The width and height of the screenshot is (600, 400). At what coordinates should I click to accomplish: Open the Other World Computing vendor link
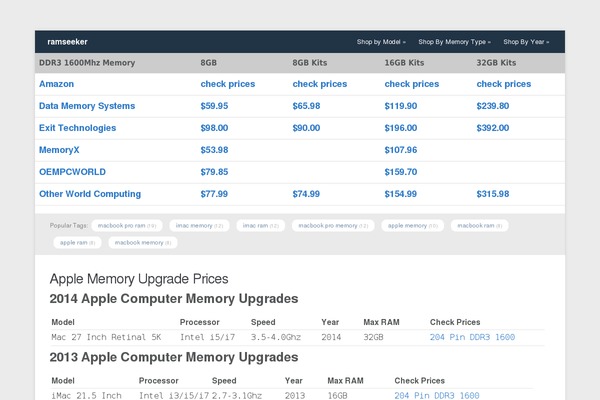click(x=89, y=194)
